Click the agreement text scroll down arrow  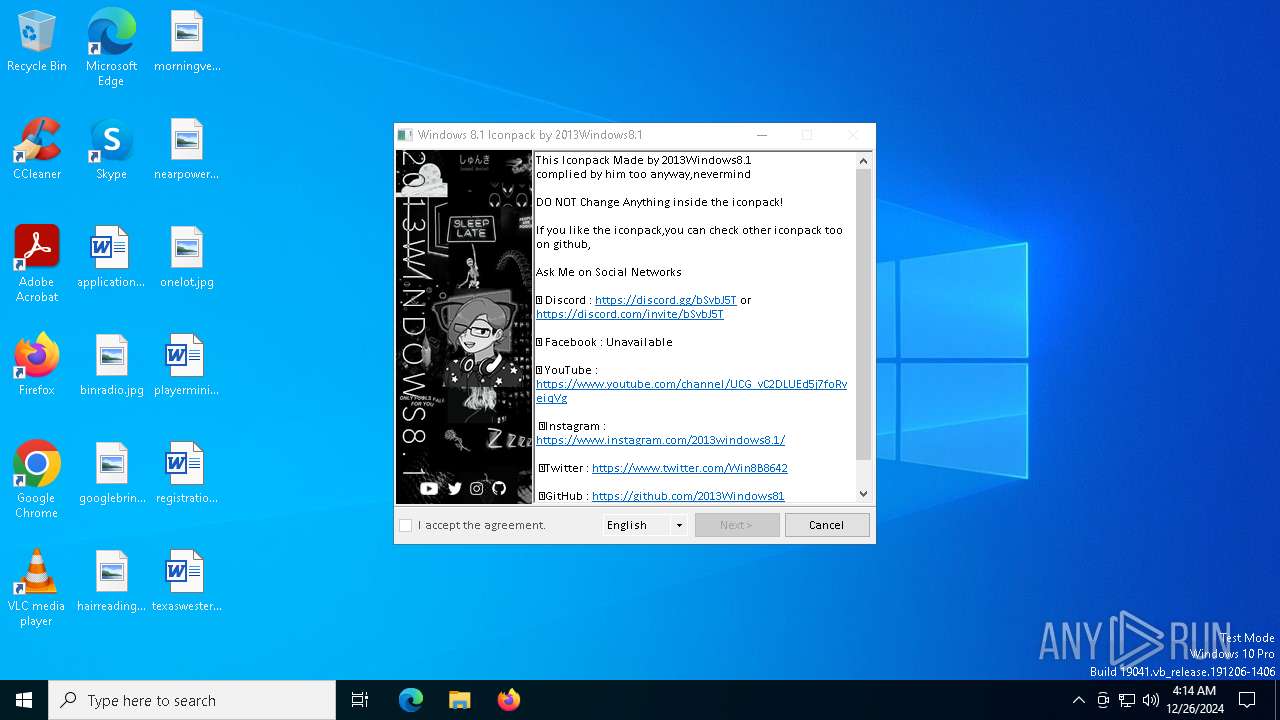click(864, 494)
